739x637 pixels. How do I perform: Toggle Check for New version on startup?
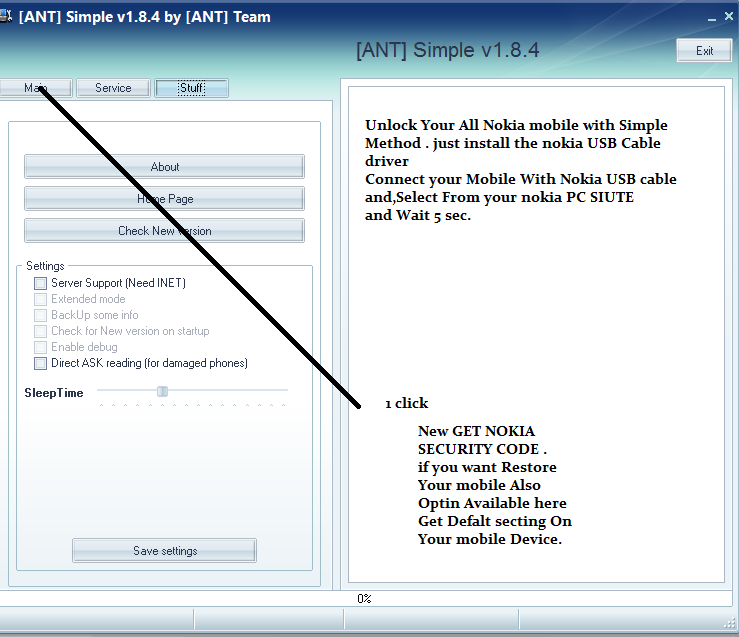pos(41,331)
